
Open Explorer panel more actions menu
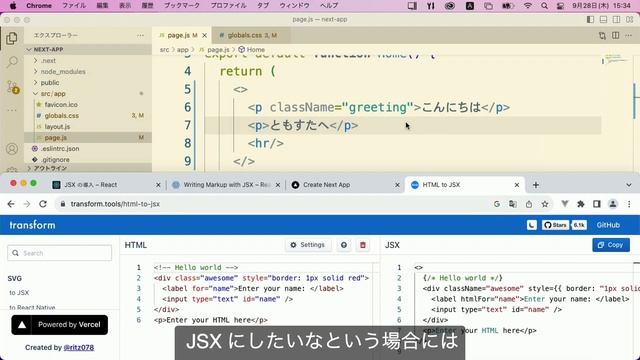pos(140,36)
